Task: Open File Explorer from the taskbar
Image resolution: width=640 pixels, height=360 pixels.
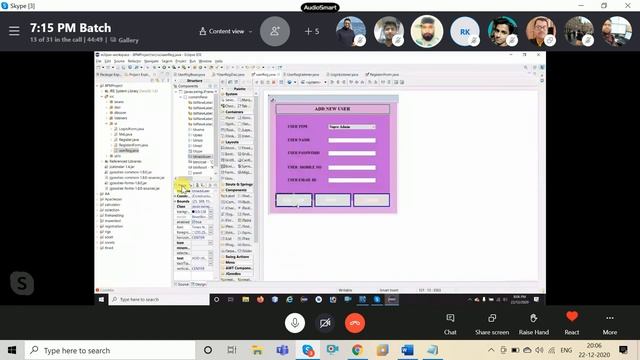Action: coord(257,350)
